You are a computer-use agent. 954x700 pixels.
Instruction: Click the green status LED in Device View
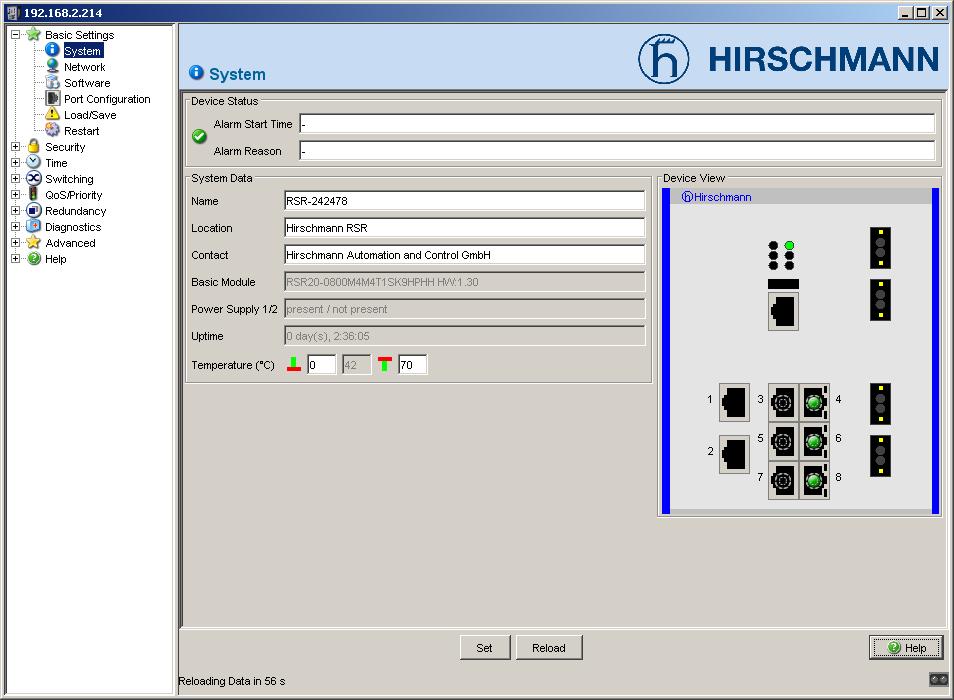point(789,245)
